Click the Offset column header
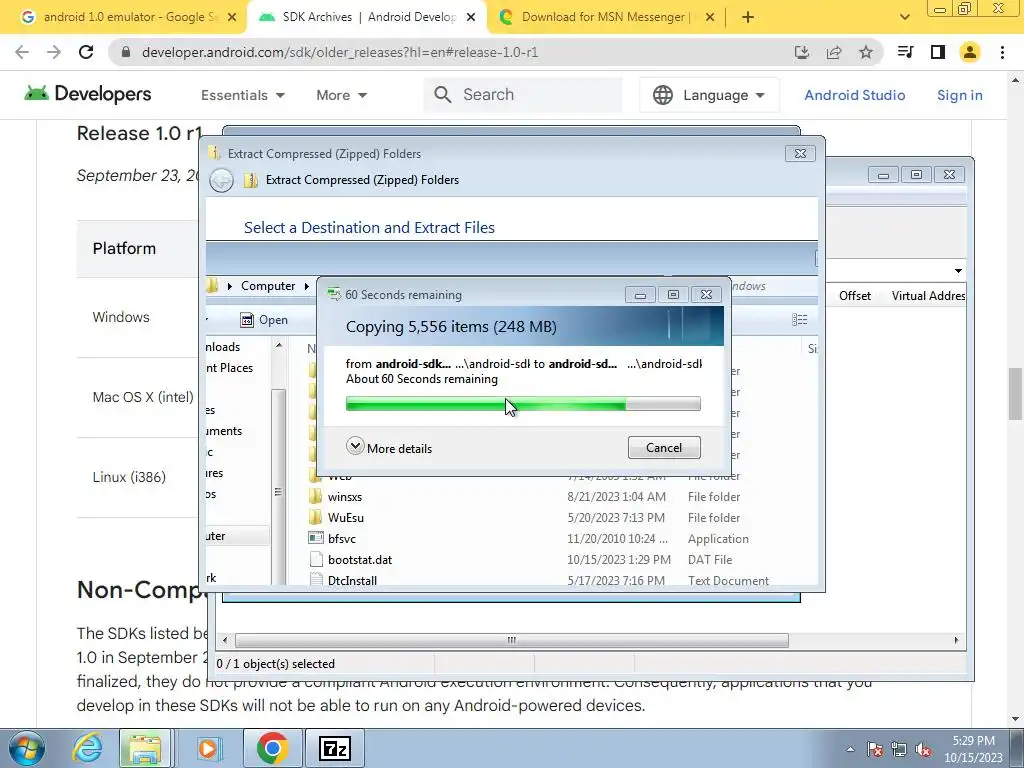The width and height of the screenshot is (1024, 768). [854, 296]
